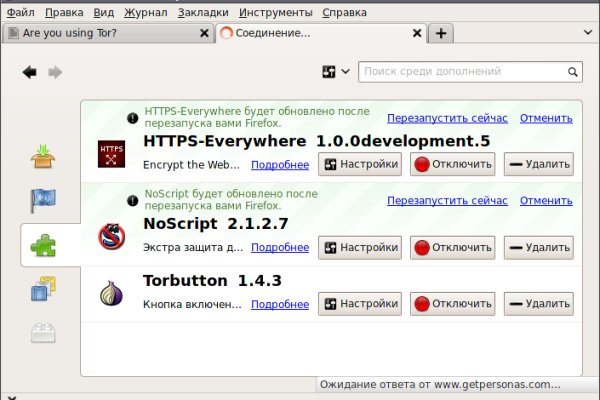
Task: Open the Get Add-ons sidebar category
Action: coord(43,155)
